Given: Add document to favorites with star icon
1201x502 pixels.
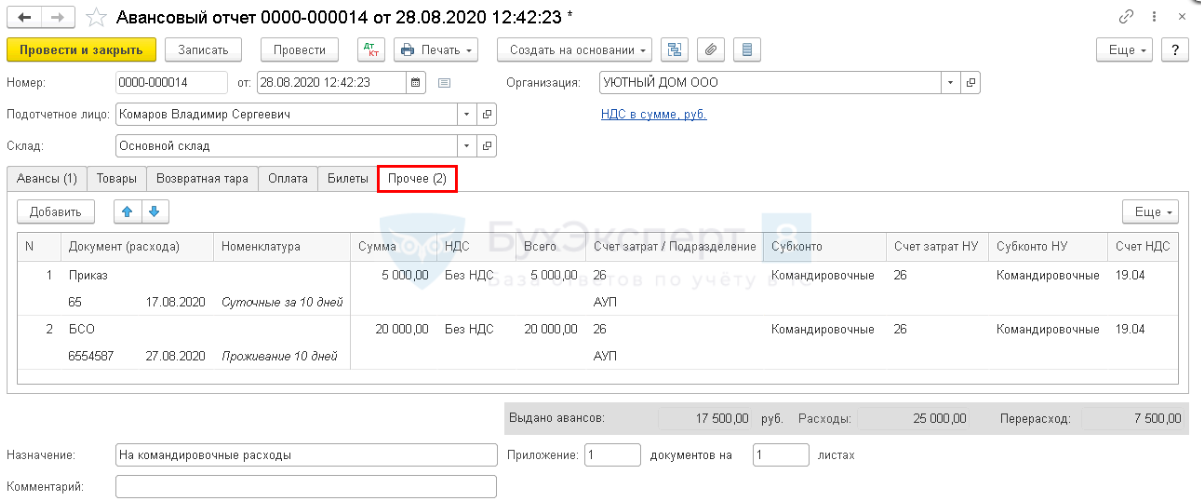Looking at the screenshot, I should tap(96, 18).
